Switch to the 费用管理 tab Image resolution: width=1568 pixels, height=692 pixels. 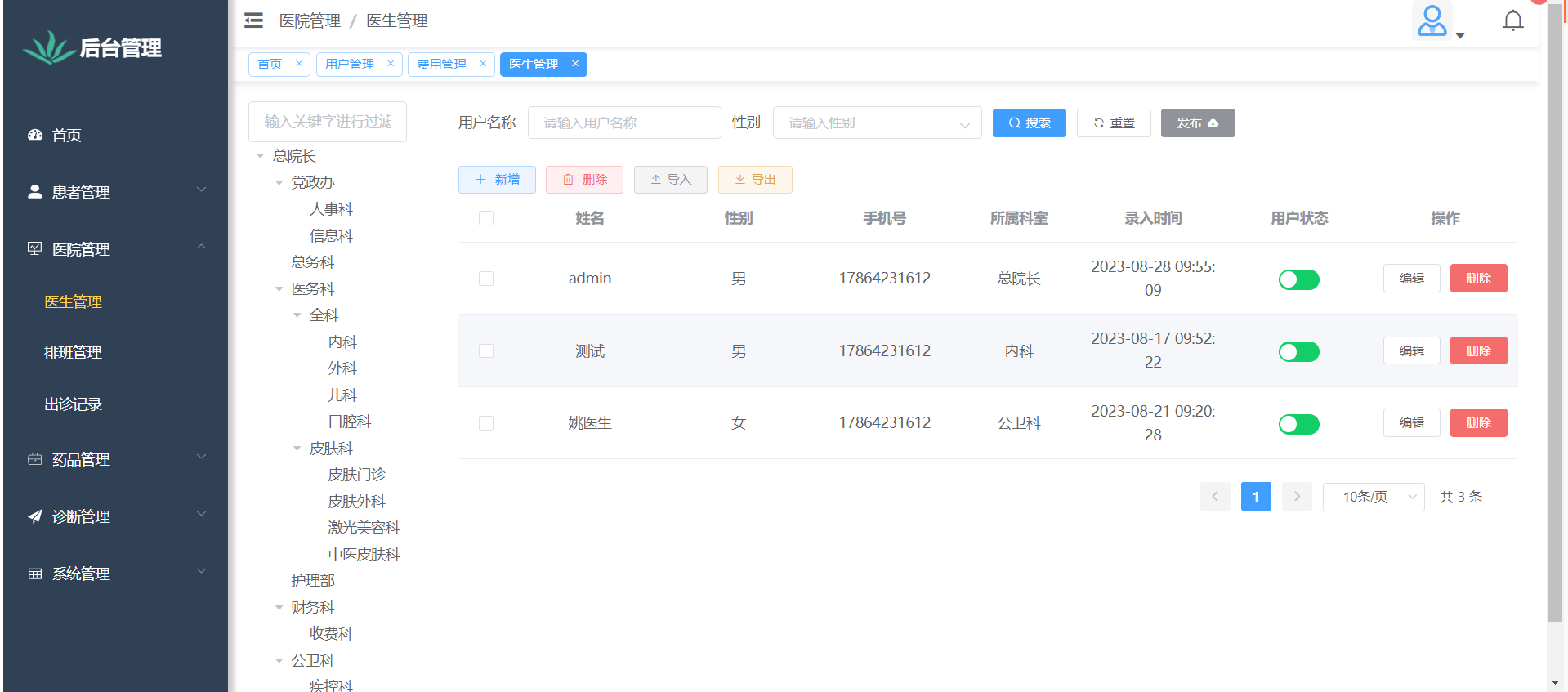click(x=442, y=64)
